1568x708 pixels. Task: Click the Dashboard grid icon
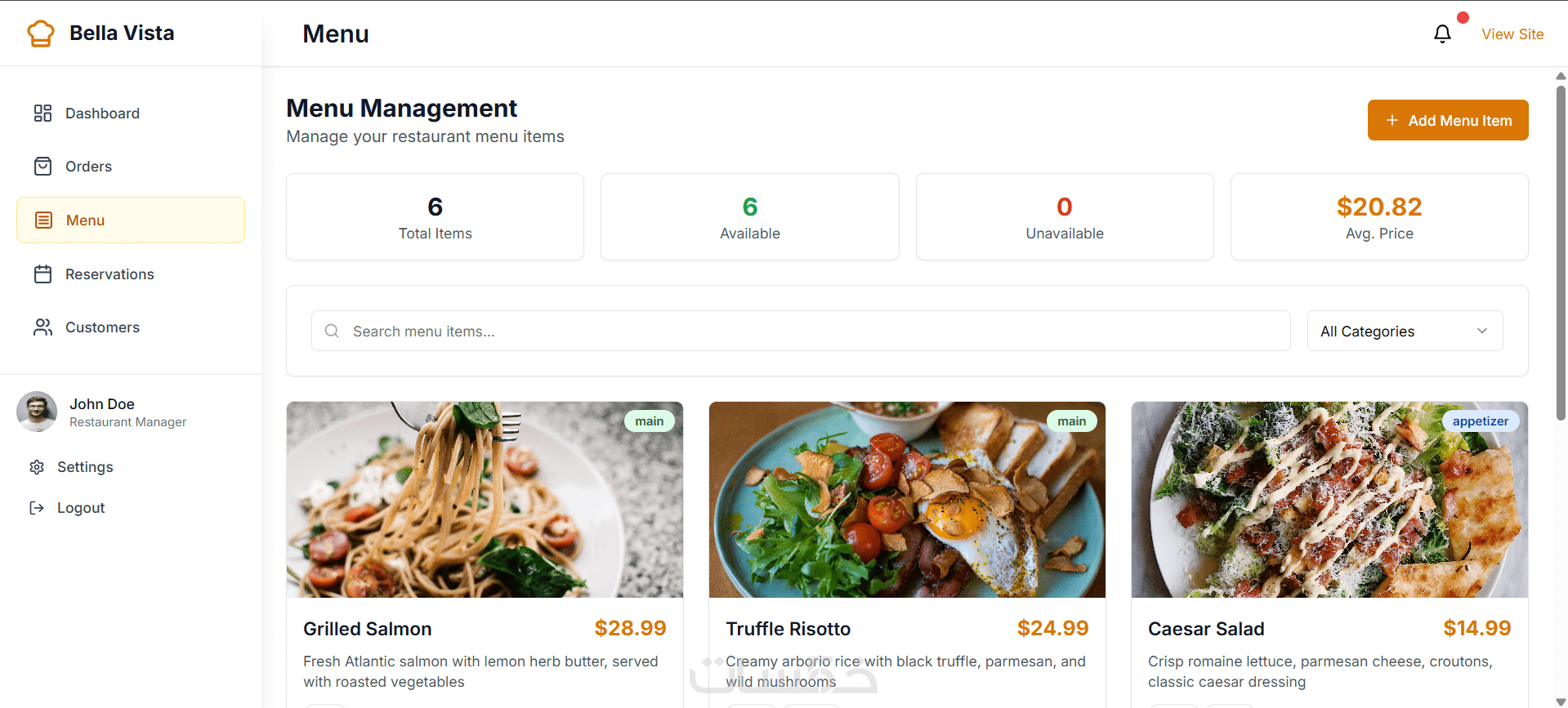point(42,114)
